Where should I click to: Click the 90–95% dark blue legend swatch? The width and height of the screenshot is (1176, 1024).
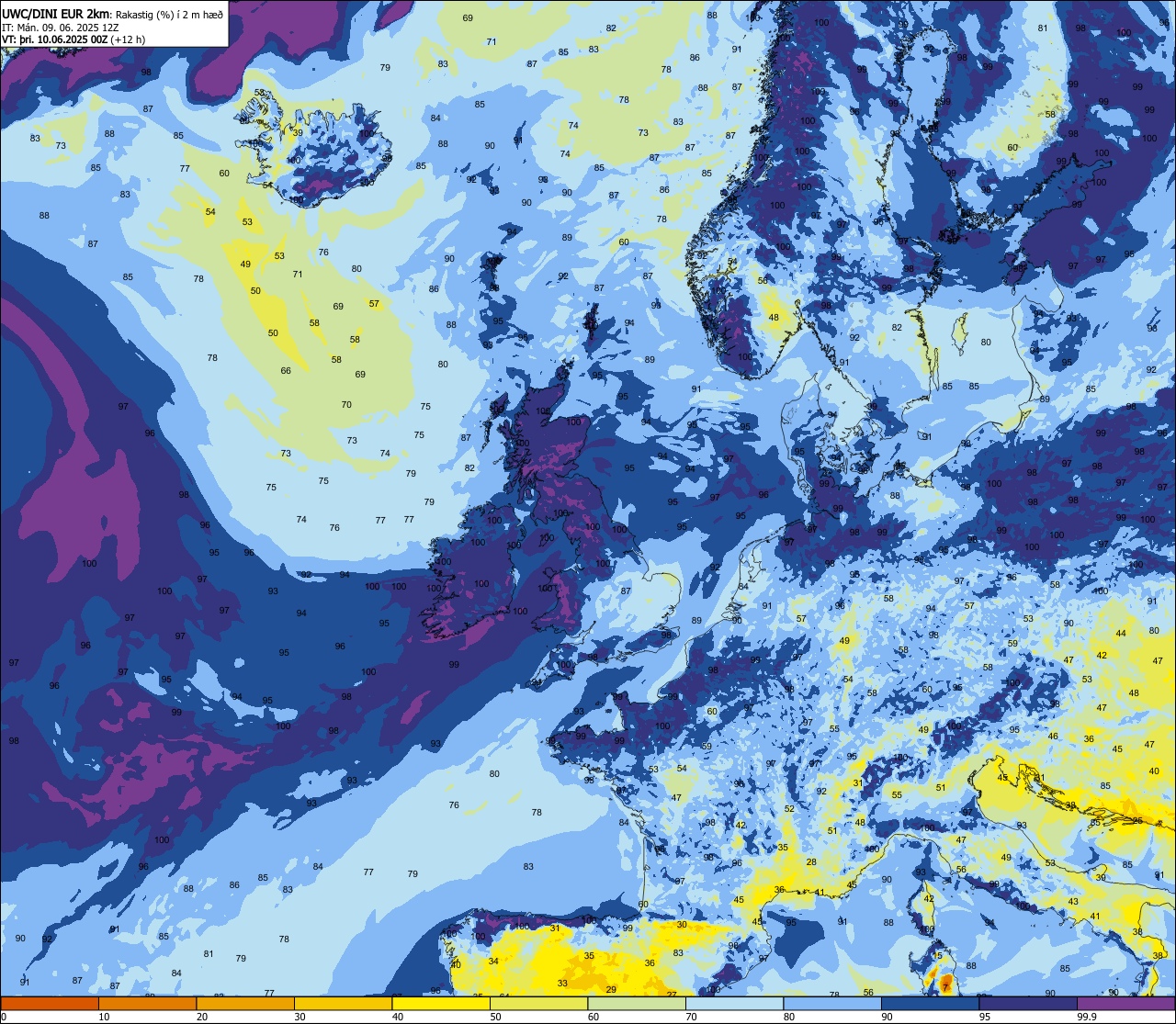coord(930,1003)
